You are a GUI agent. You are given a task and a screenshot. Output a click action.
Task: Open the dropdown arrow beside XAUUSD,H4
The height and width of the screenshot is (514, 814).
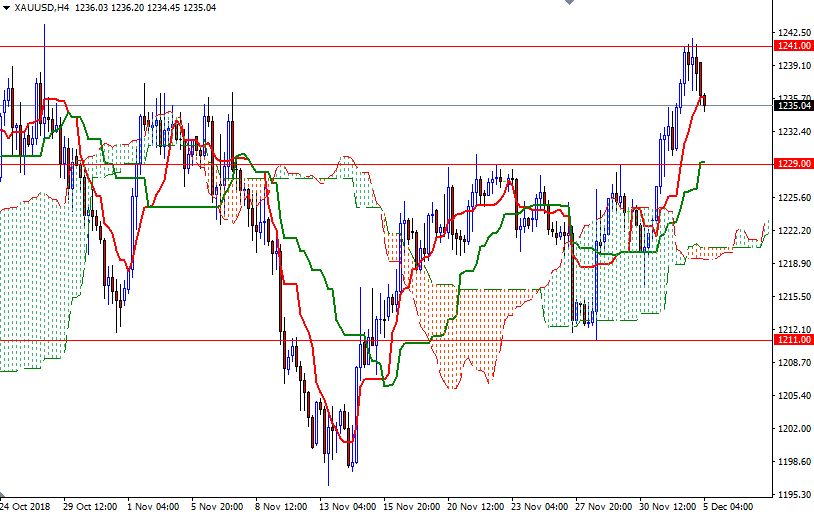[x=7, y=8]
